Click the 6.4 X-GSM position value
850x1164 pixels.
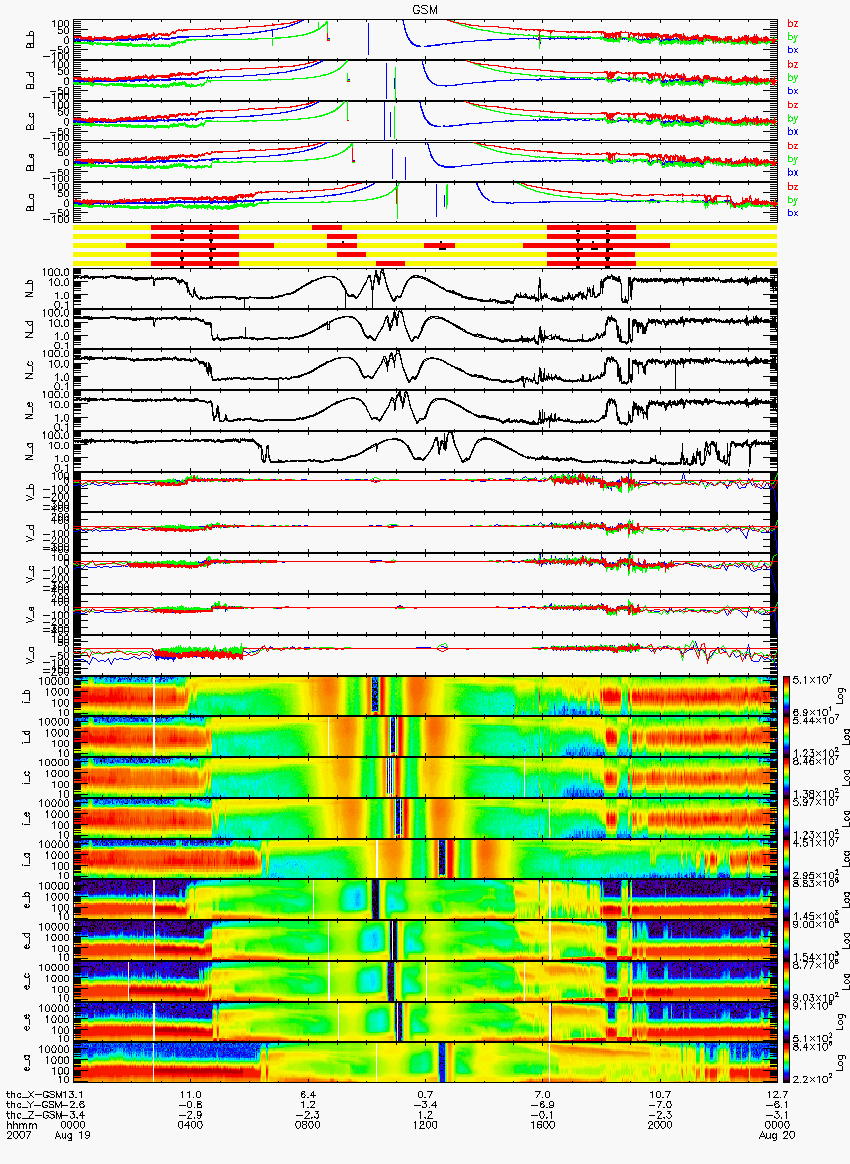(308, 1094)
